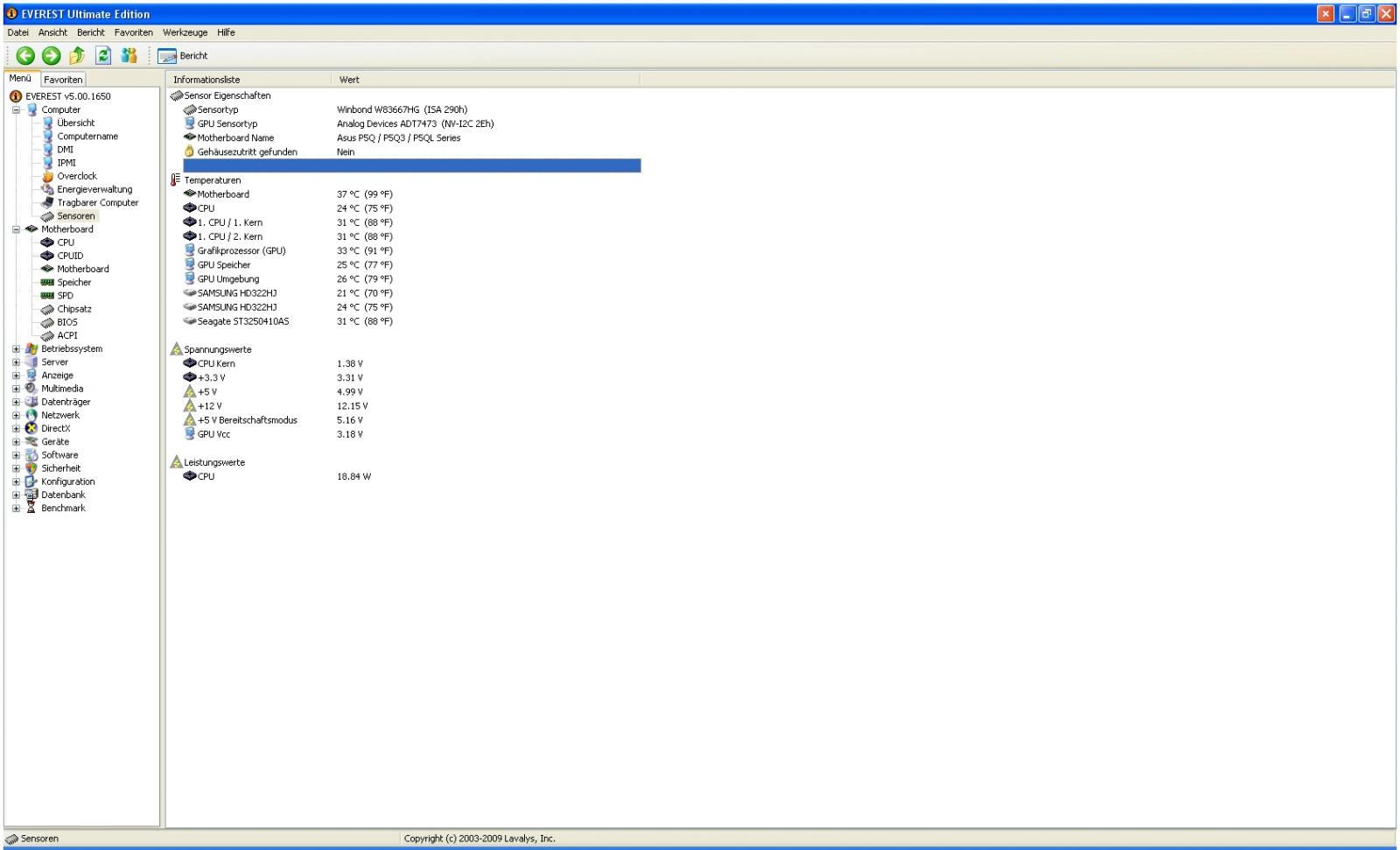This screenshot has width=1400, height=850.
Task: Expand the Server tree node
Action: 16,362
